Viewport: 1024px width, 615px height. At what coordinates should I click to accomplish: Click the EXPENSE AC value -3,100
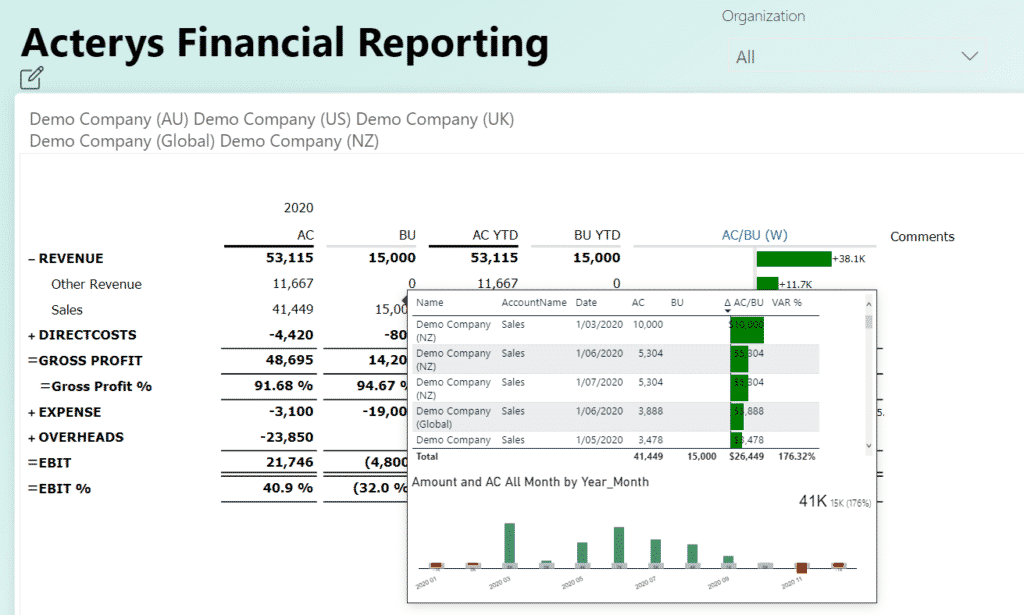click(291, 412)
